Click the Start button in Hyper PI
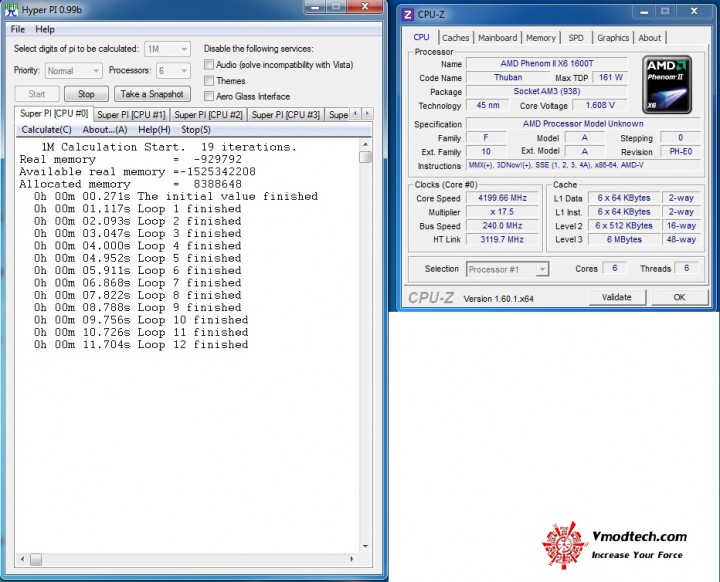The height and width of the screenshot is (582, 720). 37,94
